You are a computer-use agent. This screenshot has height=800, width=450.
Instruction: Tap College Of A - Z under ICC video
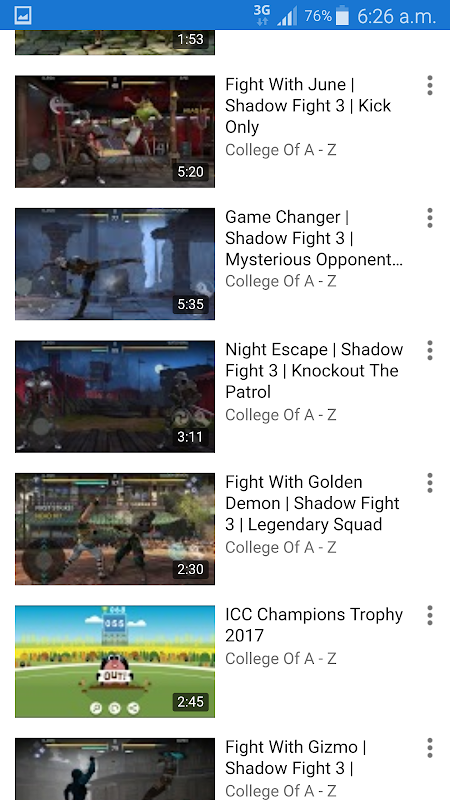point(281,659)
